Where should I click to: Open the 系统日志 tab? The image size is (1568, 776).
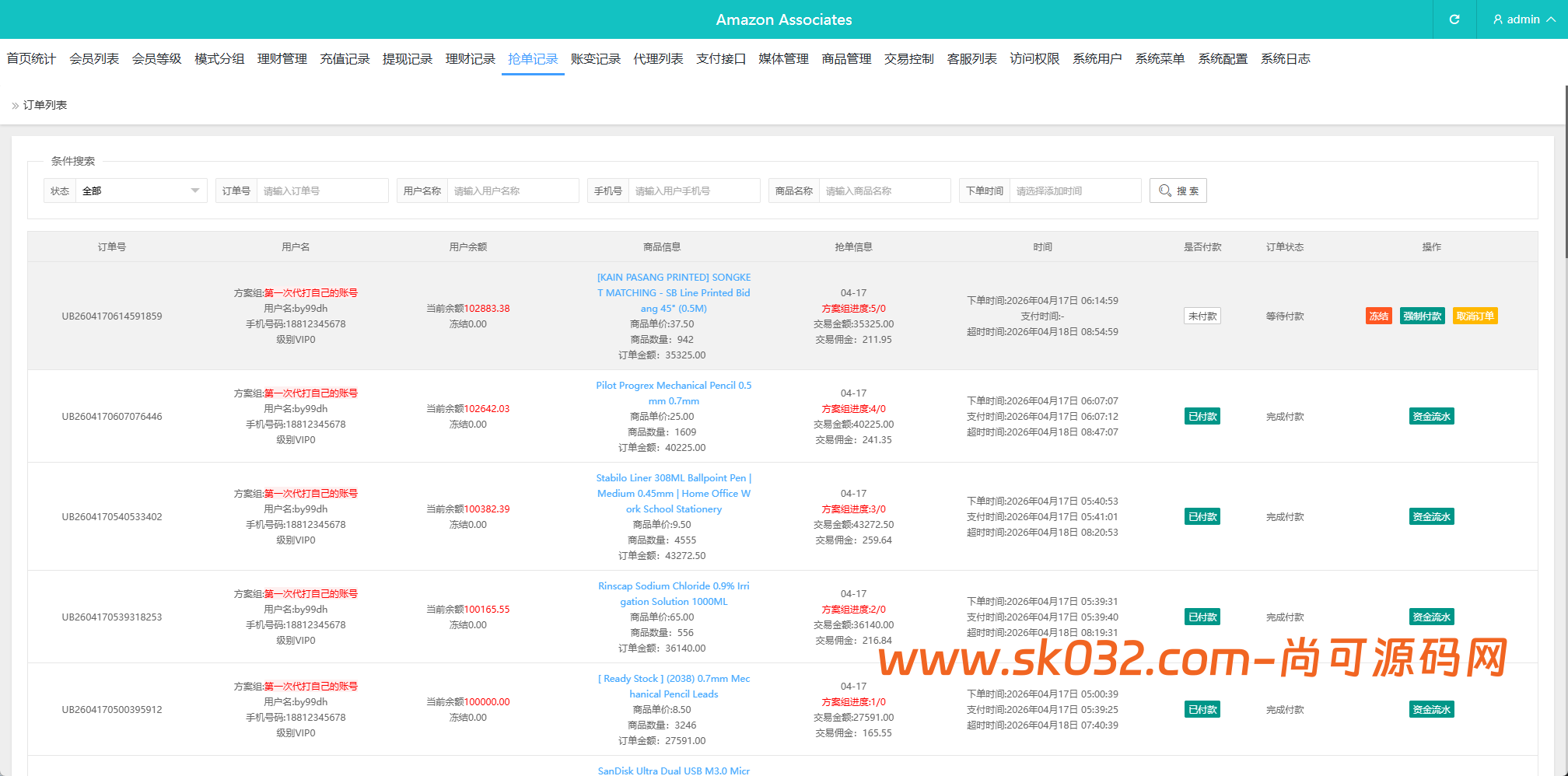(x=1286, y=58)
